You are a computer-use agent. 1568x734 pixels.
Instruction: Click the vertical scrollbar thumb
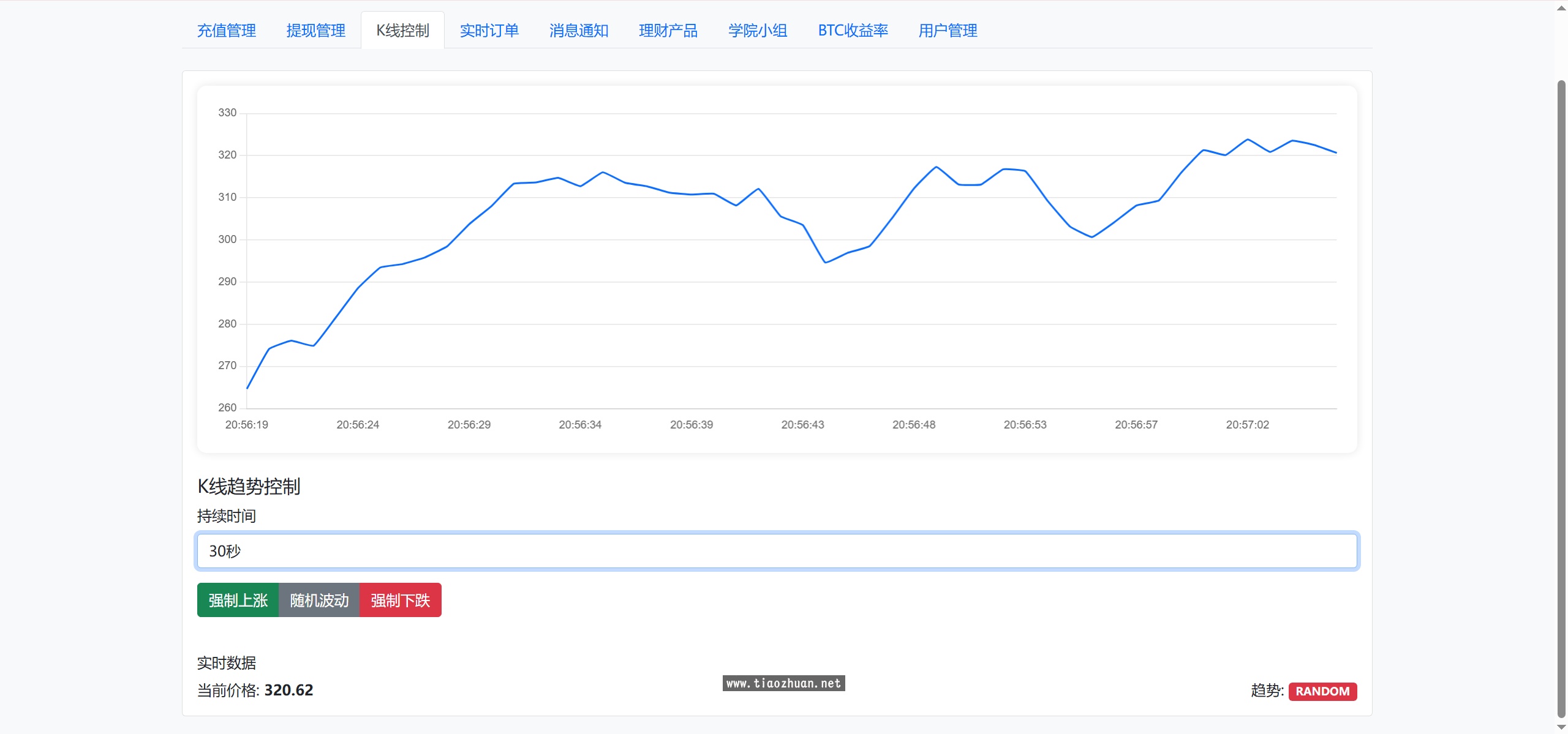(1561, 398)
